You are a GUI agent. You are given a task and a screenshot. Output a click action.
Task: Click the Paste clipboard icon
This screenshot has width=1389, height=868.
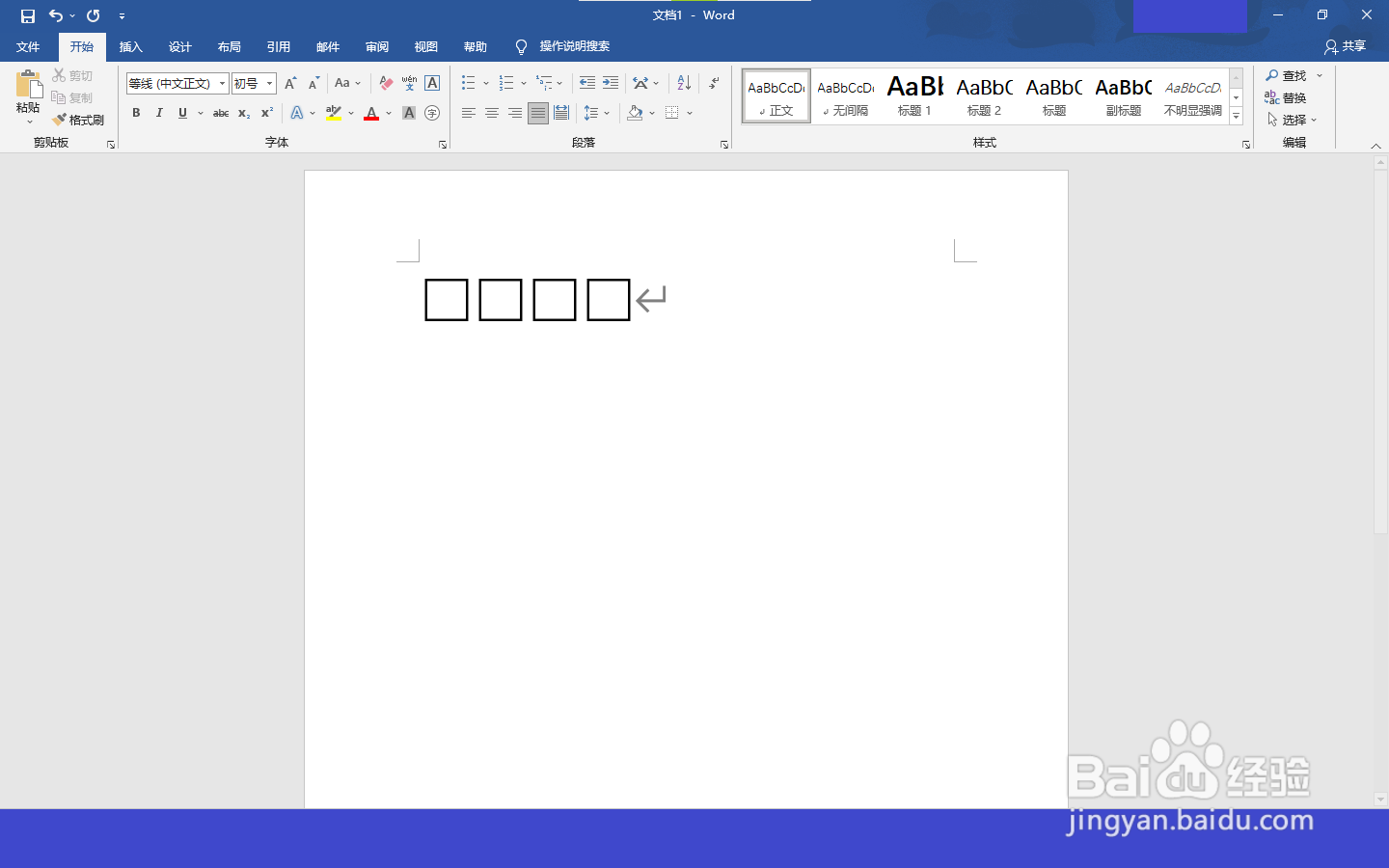pyautogui.click(x=29, y=85)
